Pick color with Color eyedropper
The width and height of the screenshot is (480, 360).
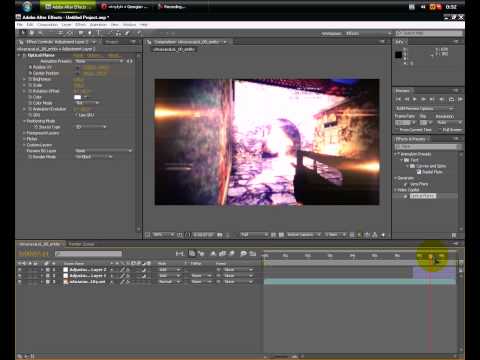86,97
